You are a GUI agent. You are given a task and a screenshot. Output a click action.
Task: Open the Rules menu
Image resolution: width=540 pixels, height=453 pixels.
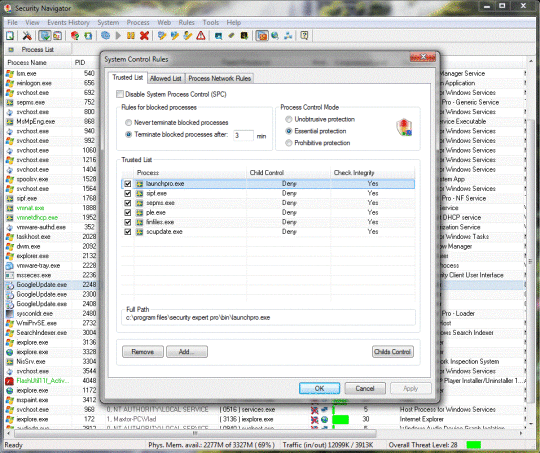[186, 22]
